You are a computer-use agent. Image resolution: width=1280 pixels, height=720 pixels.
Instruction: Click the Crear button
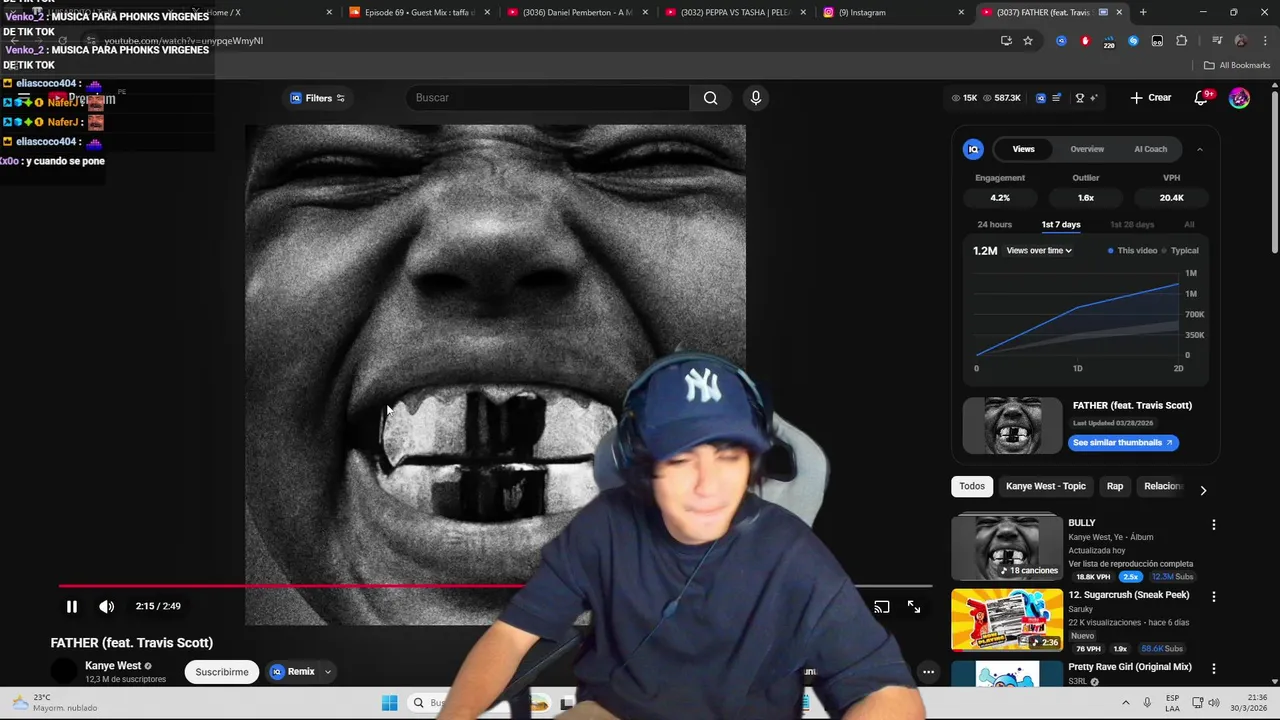point(1151,98)
